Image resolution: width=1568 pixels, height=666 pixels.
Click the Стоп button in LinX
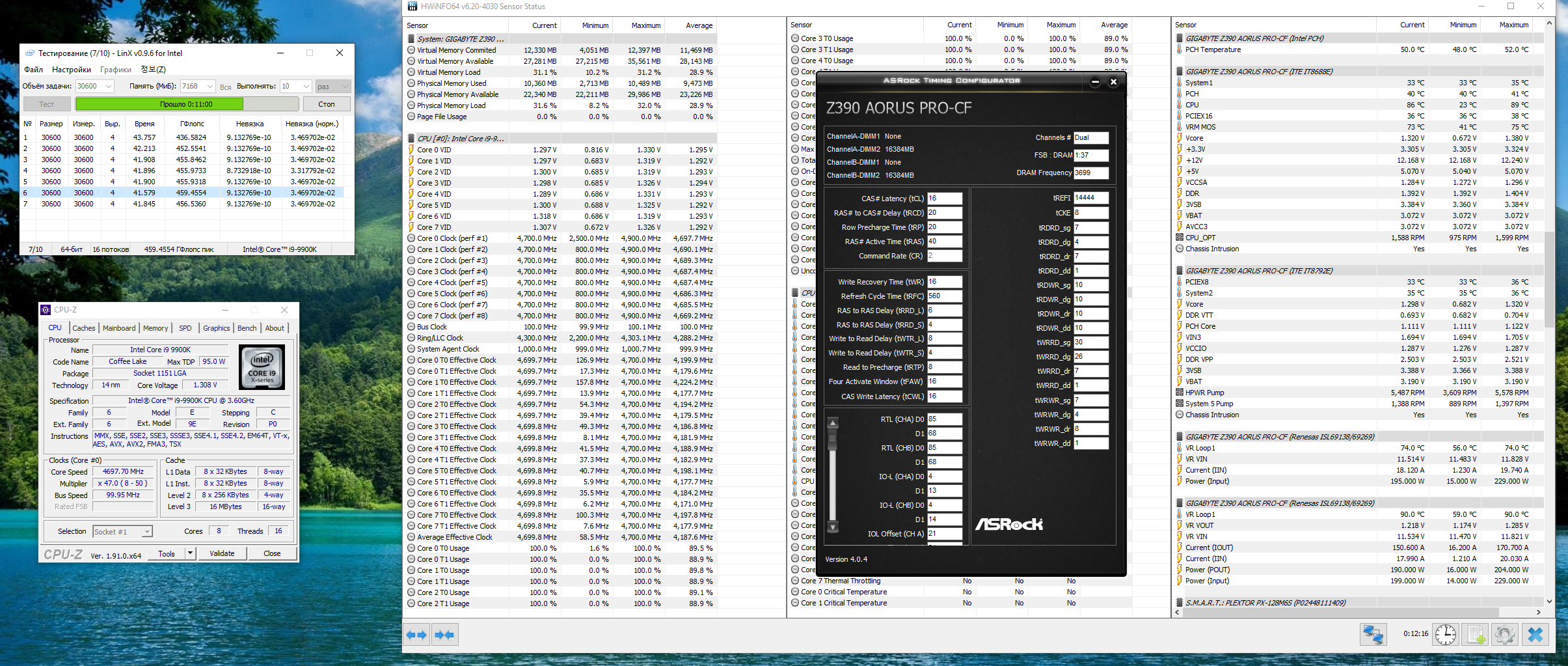point(327,104)
